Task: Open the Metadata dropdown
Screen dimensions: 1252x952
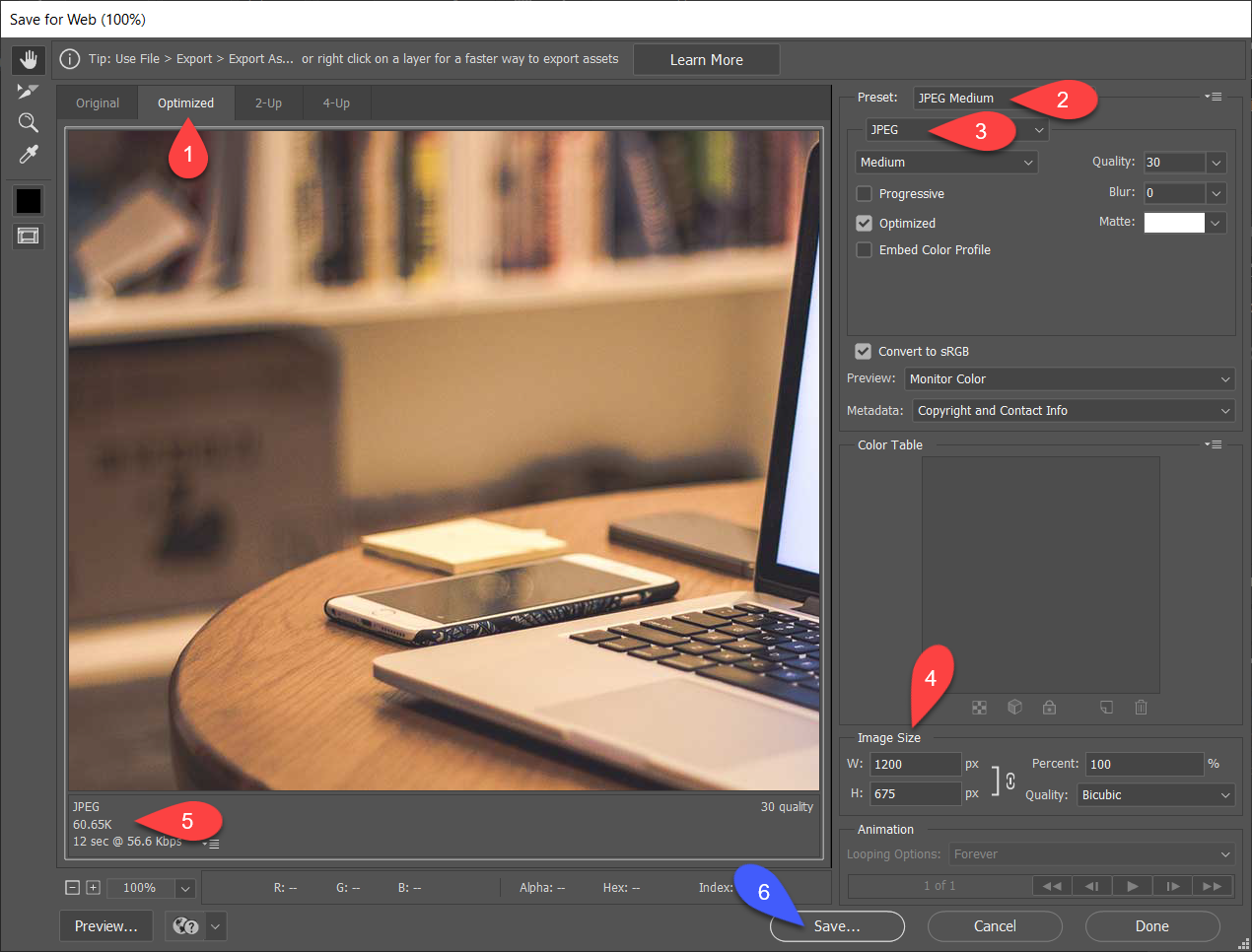Action: point(1073,411)
